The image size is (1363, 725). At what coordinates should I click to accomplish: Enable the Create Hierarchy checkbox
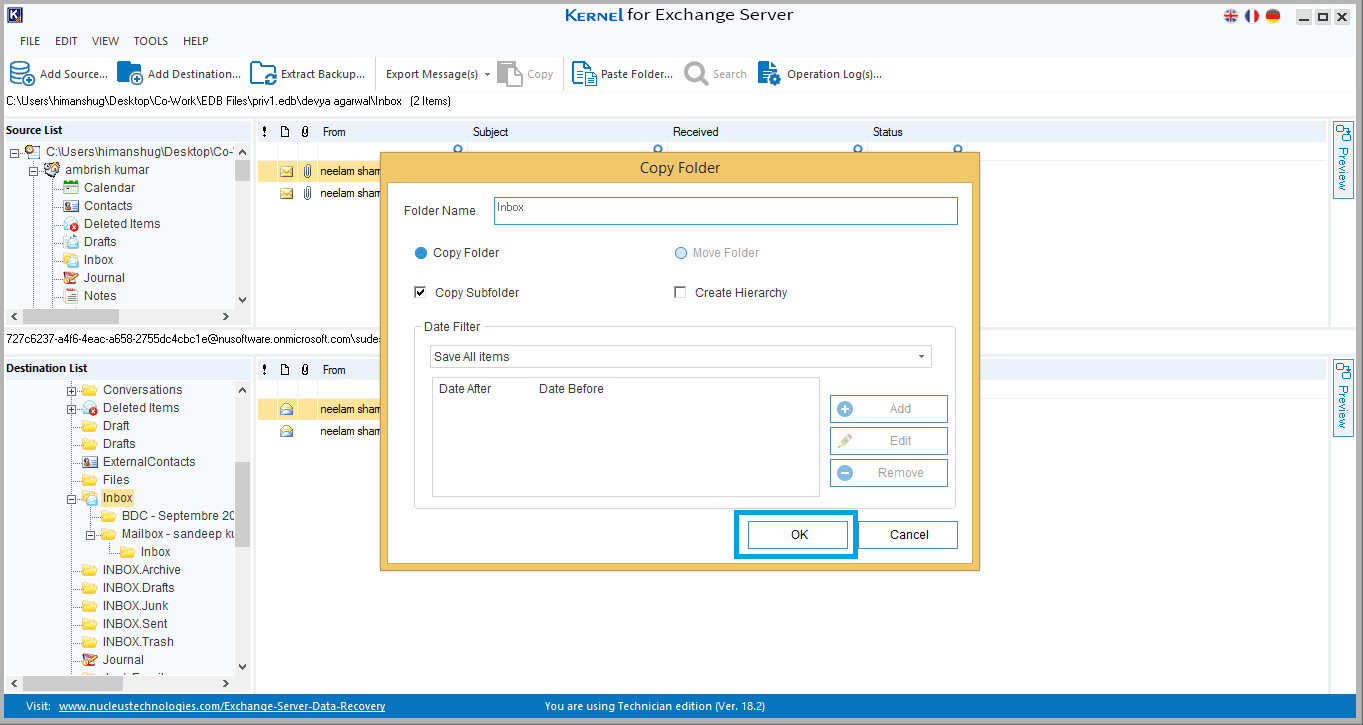tap(680, 292)
